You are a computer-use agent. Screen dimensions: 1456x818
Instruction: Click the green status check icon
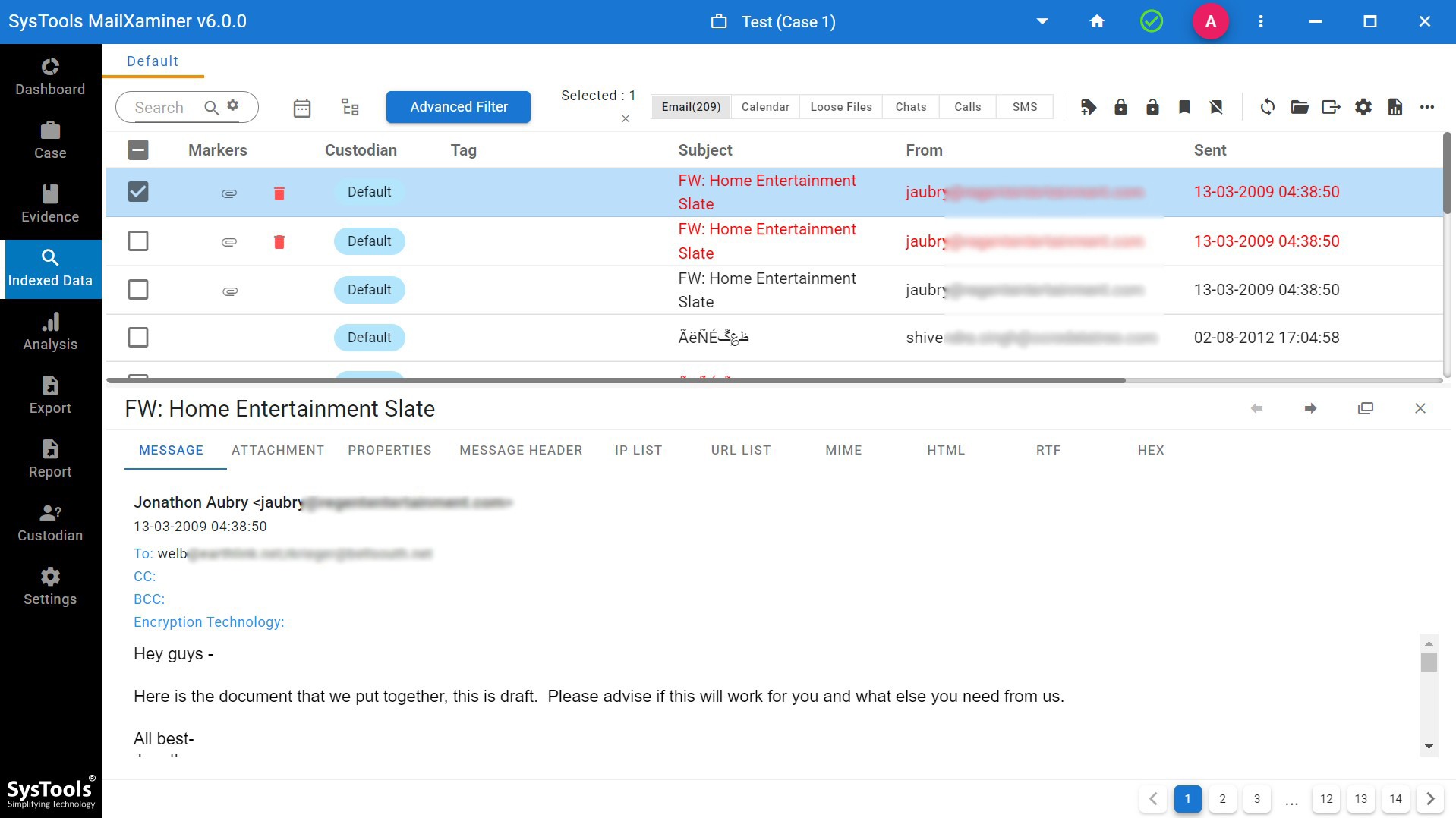[1152, 21]
